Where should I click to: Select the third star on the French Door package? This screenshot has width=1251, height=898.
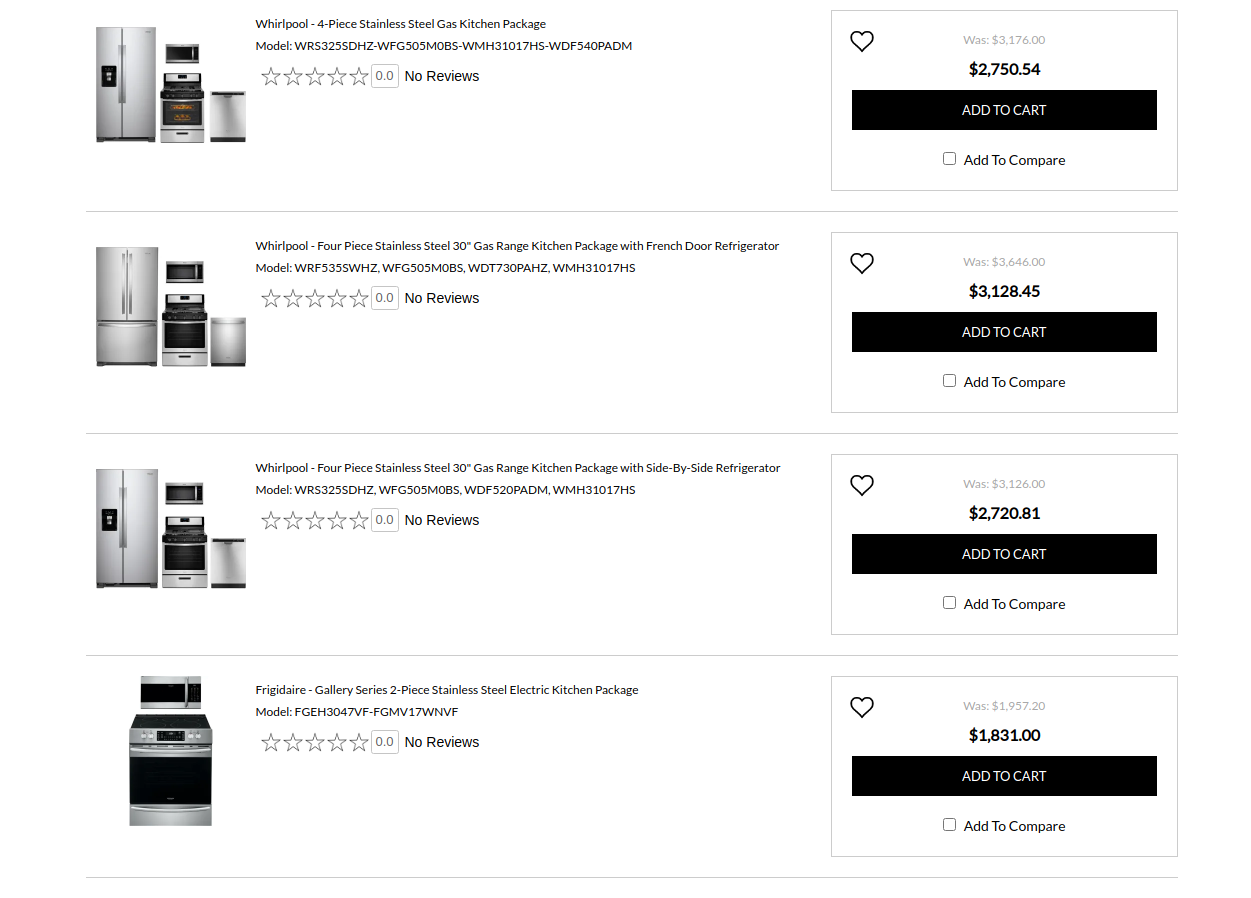(315, 297)
